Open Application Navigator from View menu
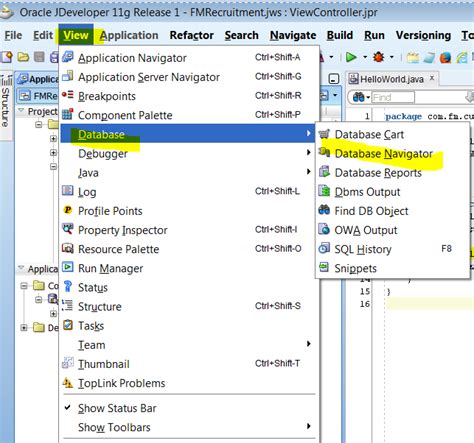 188,58
